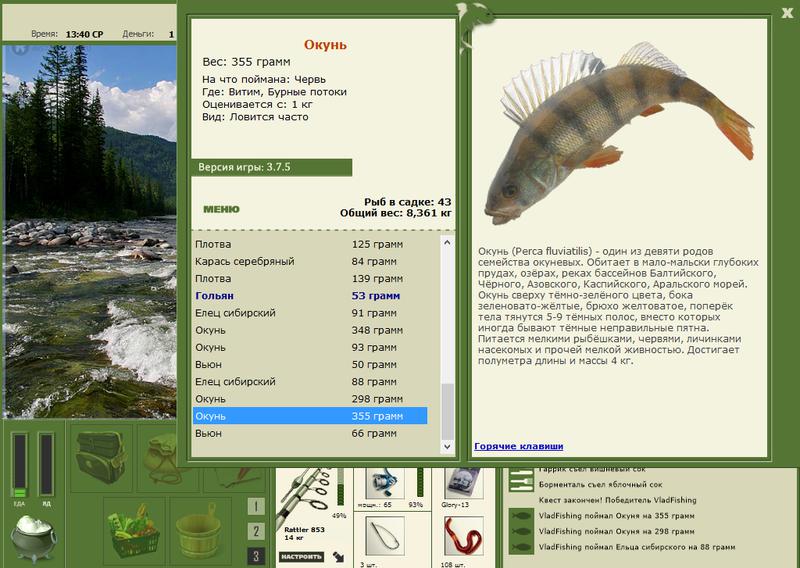Select Гольян 53 грамм in the list
The image size is (800, 568).
coord(310,296)
